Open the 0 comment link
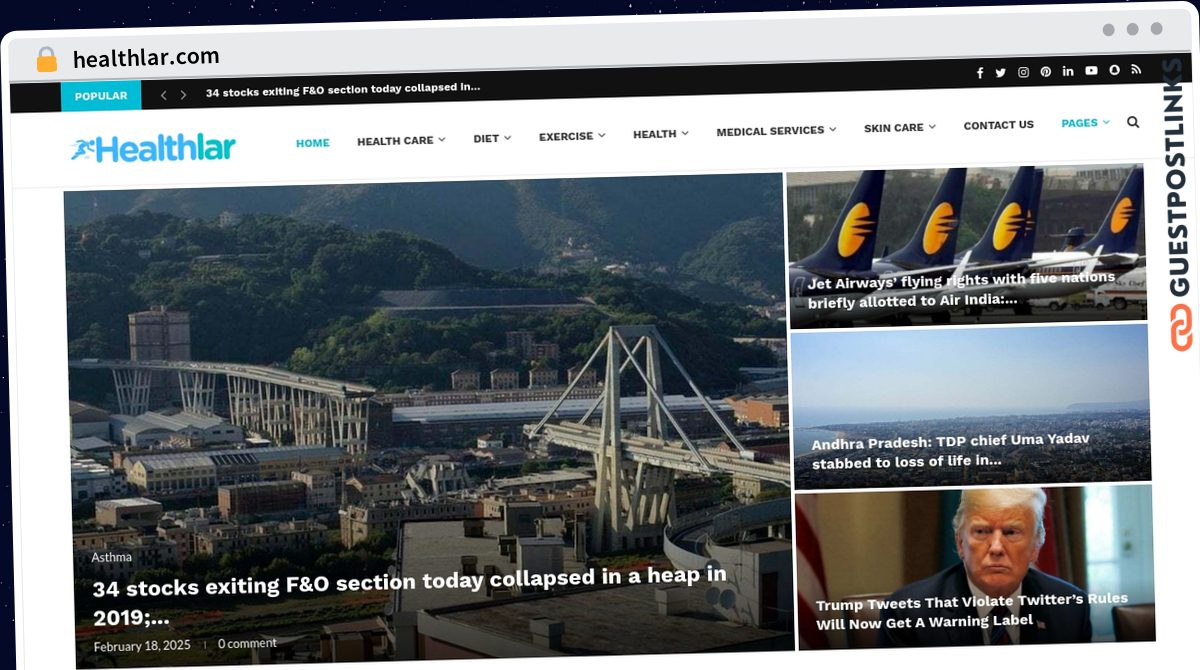The image size is (1200, 670). [x=247, y=643]
